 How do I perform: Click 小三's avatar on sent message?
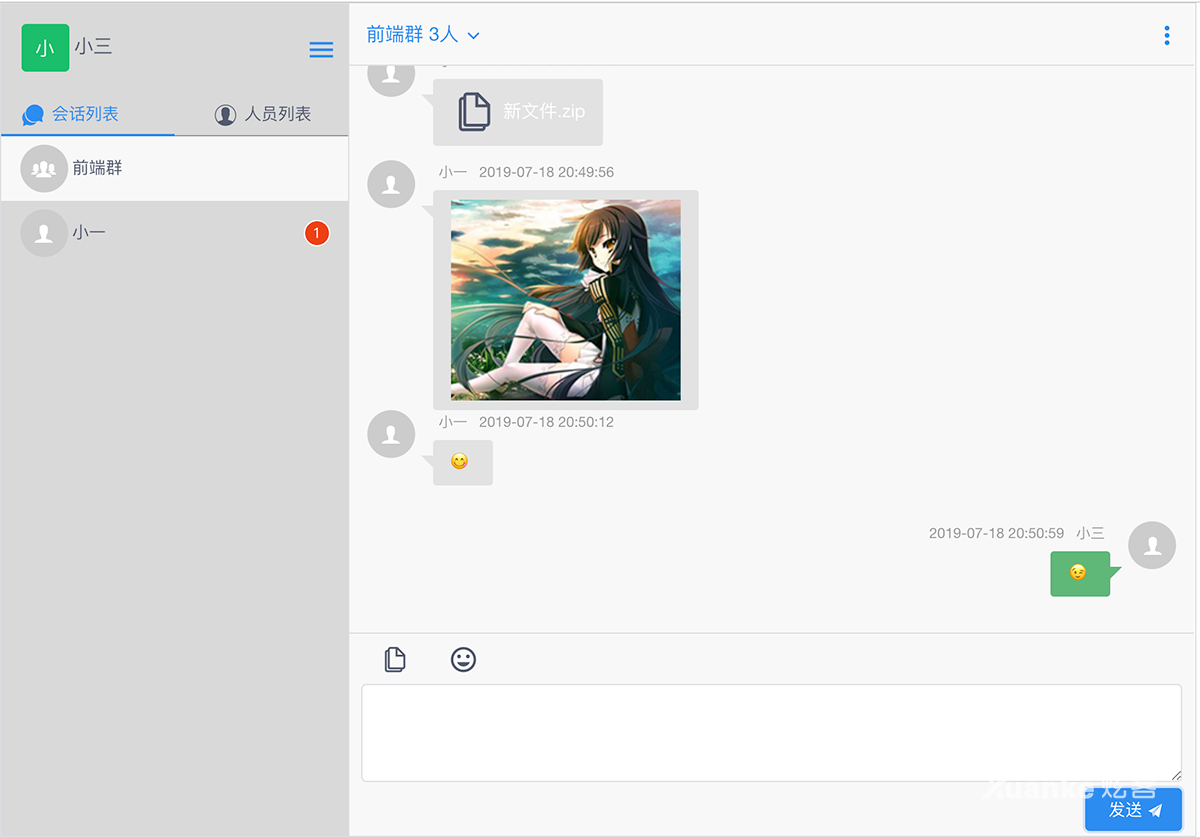click(x=1151, y=545)
